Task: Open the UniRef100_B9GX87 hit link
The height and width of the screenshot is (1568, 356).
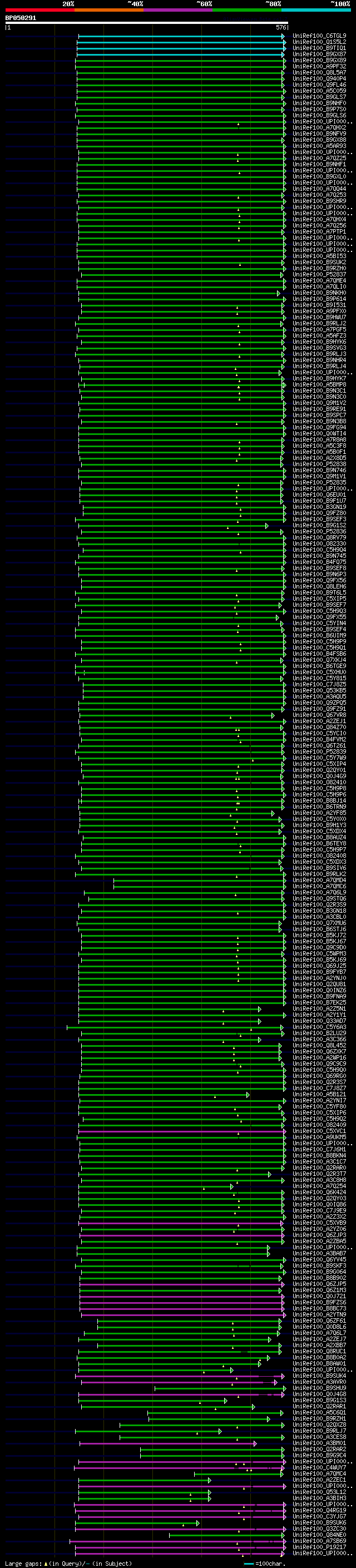Action: (319, 54)
